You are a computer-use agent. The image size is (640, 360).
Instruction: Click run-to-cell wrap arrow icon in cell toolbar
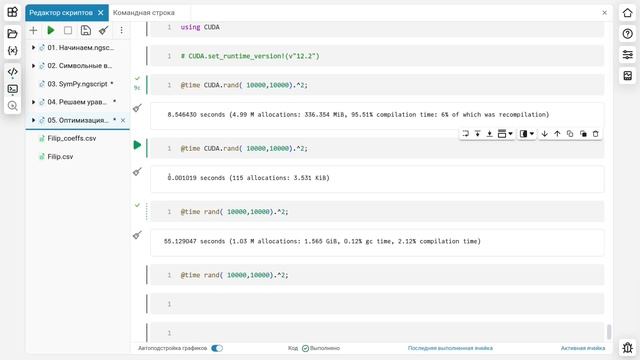(x=465, y=133)
